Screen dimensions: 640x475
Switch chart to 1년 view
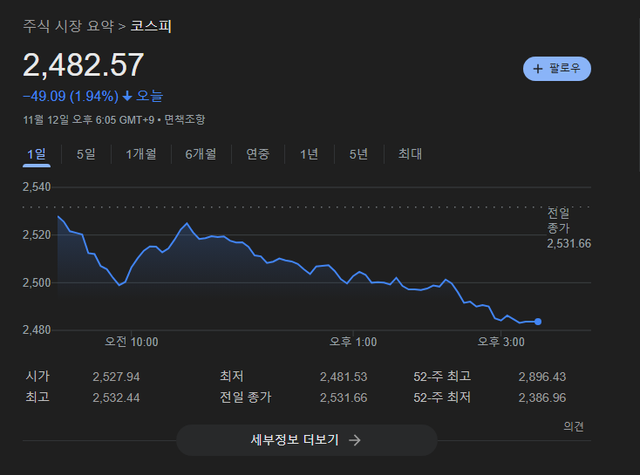(x=309, y=154)
